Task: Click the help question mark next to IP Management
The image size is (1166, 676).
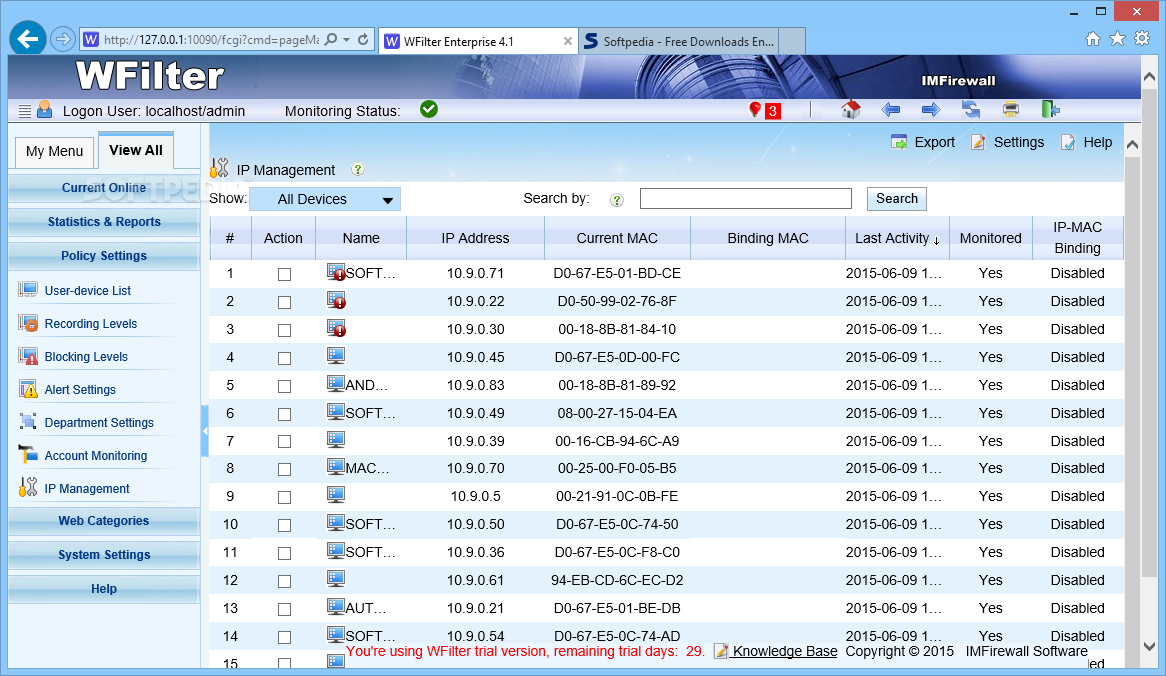Action: (x=358, y=170)
